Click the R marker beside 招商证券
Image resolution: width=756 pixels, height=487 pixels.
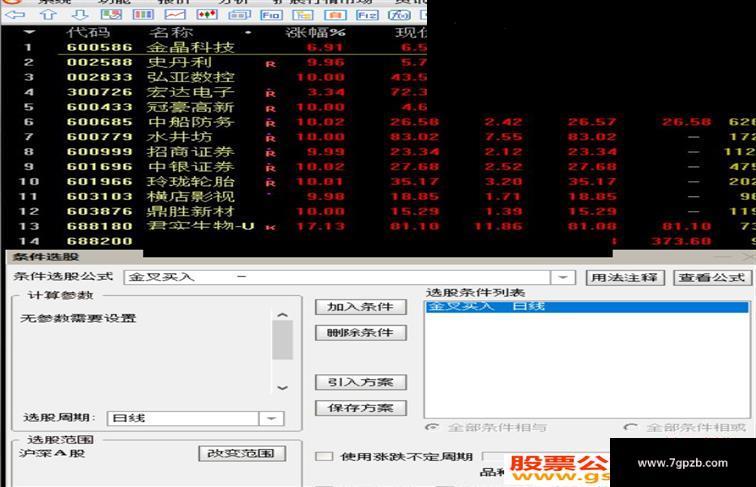point(270,153)
